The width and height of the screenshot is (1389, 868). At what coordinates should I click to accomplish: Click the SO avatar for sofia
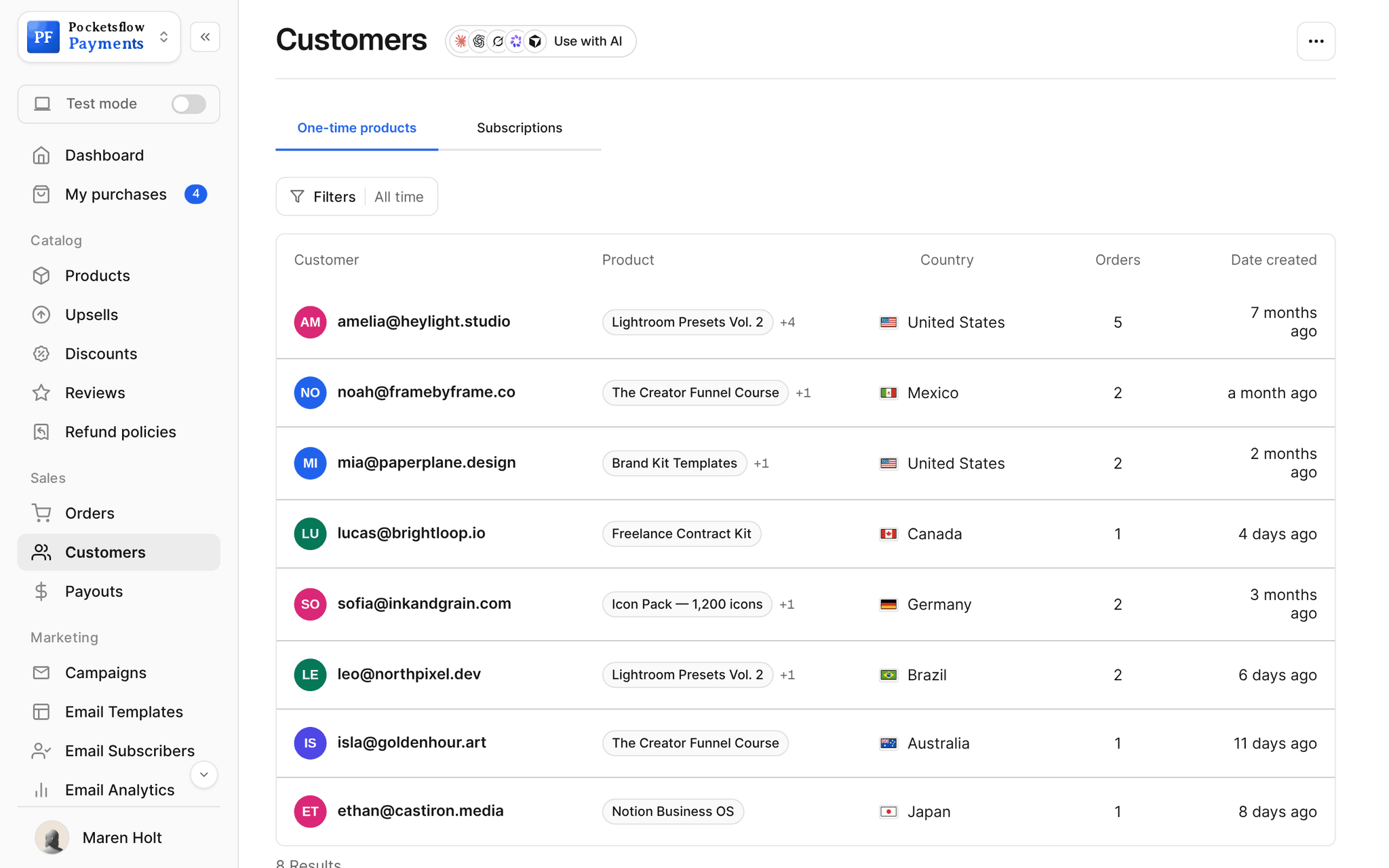click(x=310, y=604)
